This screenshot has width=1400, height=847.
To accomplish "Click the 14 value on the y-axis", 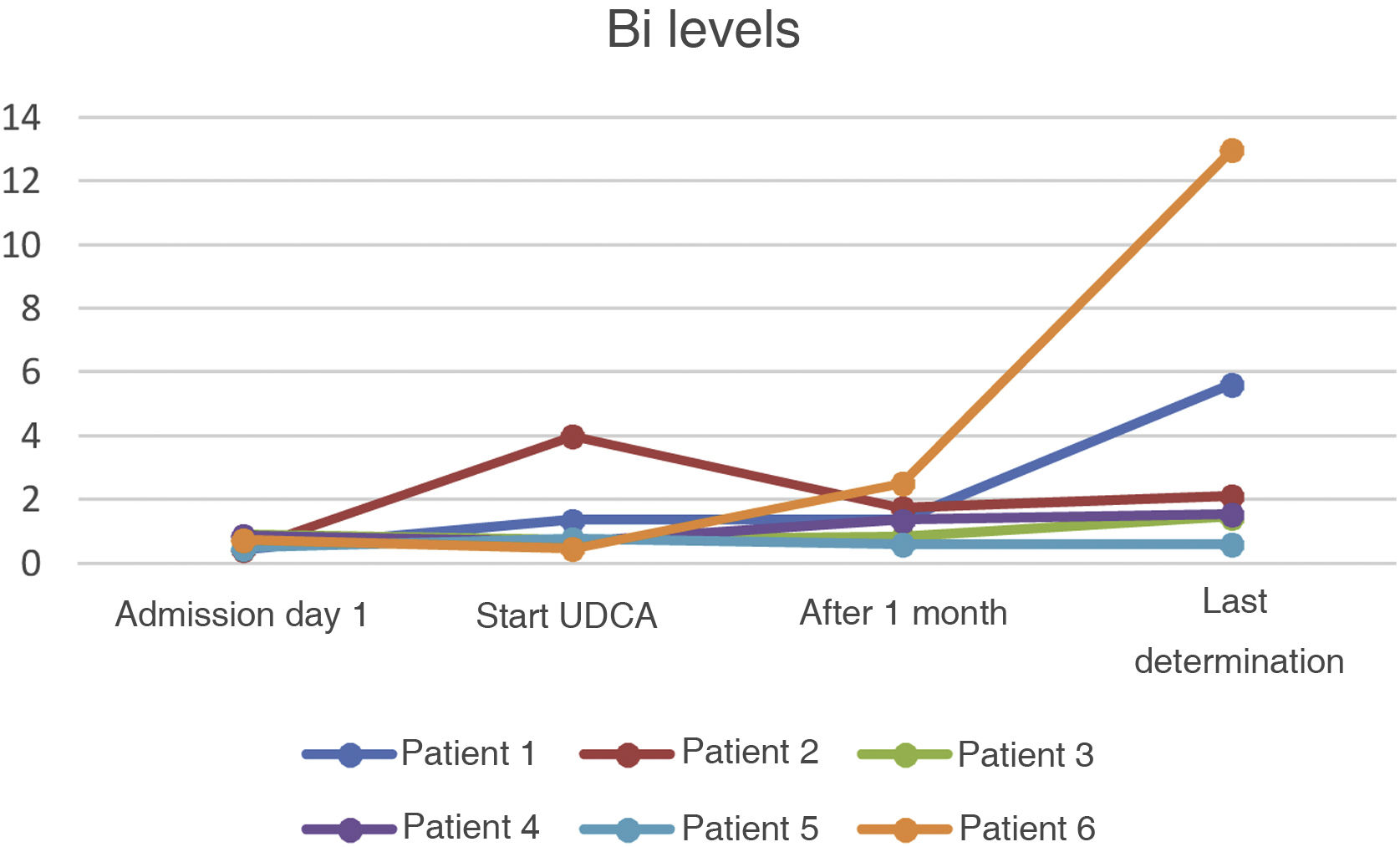I will (21, 118).
